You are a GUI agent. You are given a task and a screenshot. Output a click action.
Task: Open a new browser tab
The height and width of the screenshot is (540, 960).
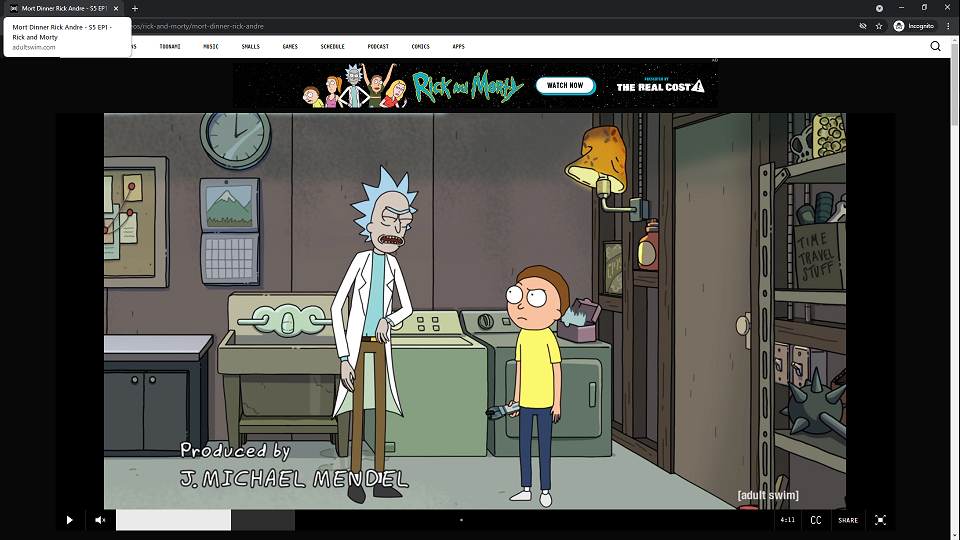[135, 8]
